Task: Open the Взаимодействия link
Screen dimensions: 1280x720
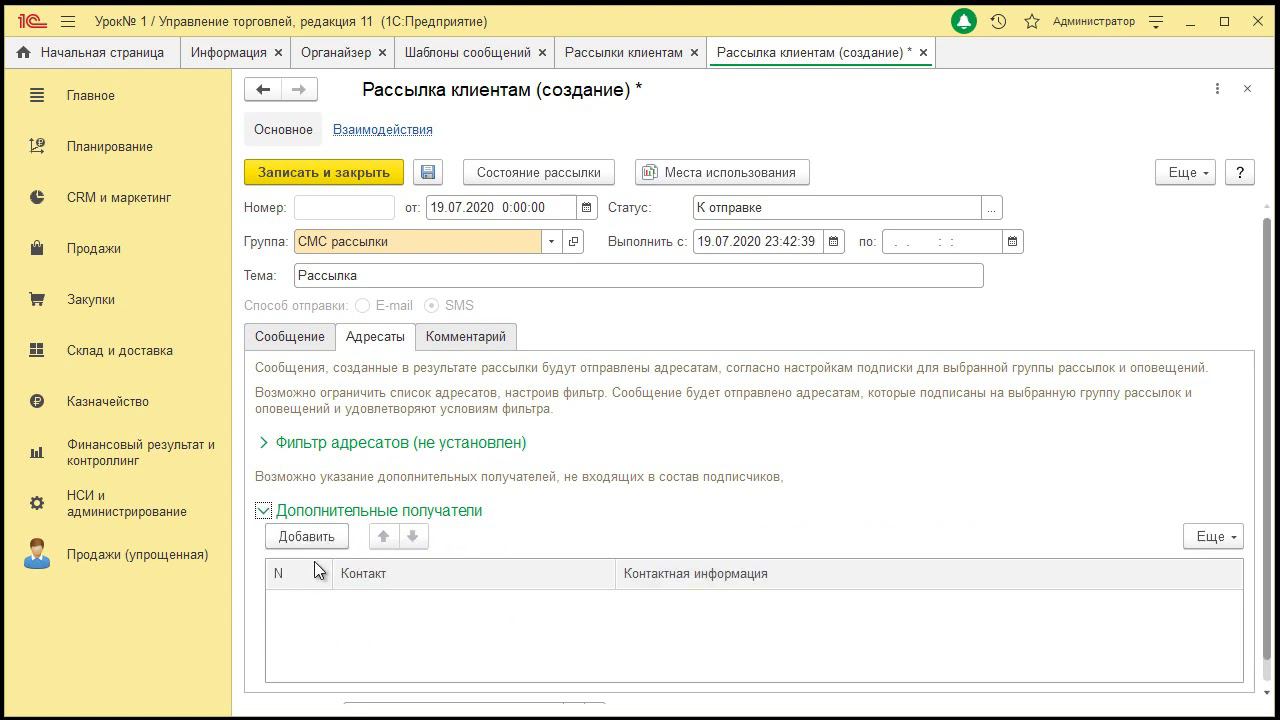Action: [x=383, y=130]
